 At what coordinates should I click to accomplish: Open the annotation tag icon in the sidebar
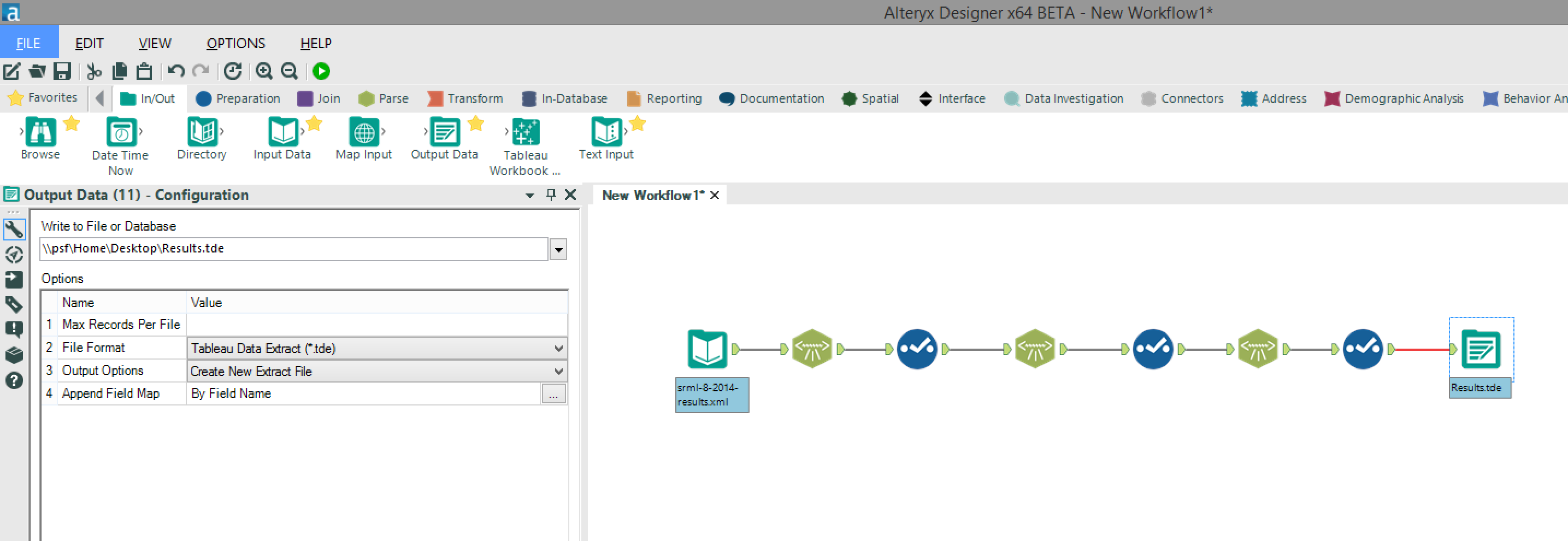click(x=14, y=304)
